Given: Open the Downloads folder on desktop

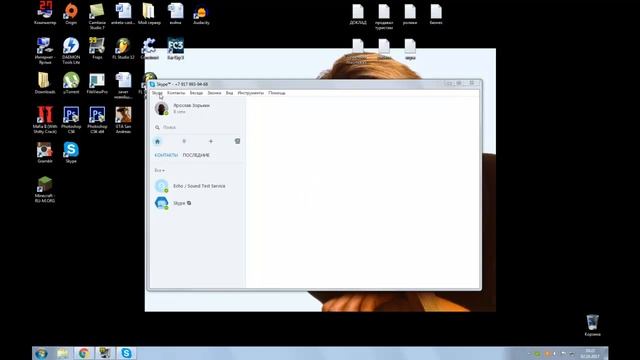Looking at the screenshot, I should click(45, 83).
